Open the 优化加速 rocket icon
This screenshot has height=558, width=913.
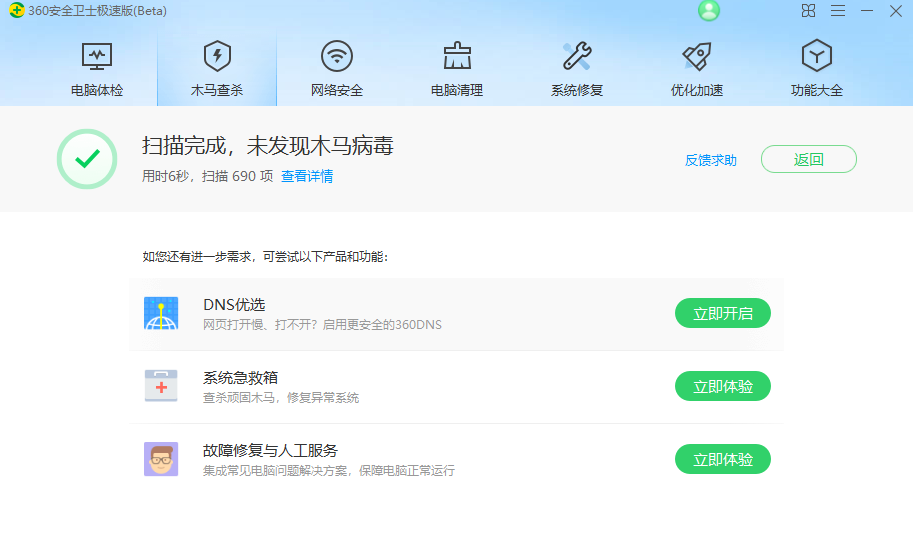click(697, 56)
